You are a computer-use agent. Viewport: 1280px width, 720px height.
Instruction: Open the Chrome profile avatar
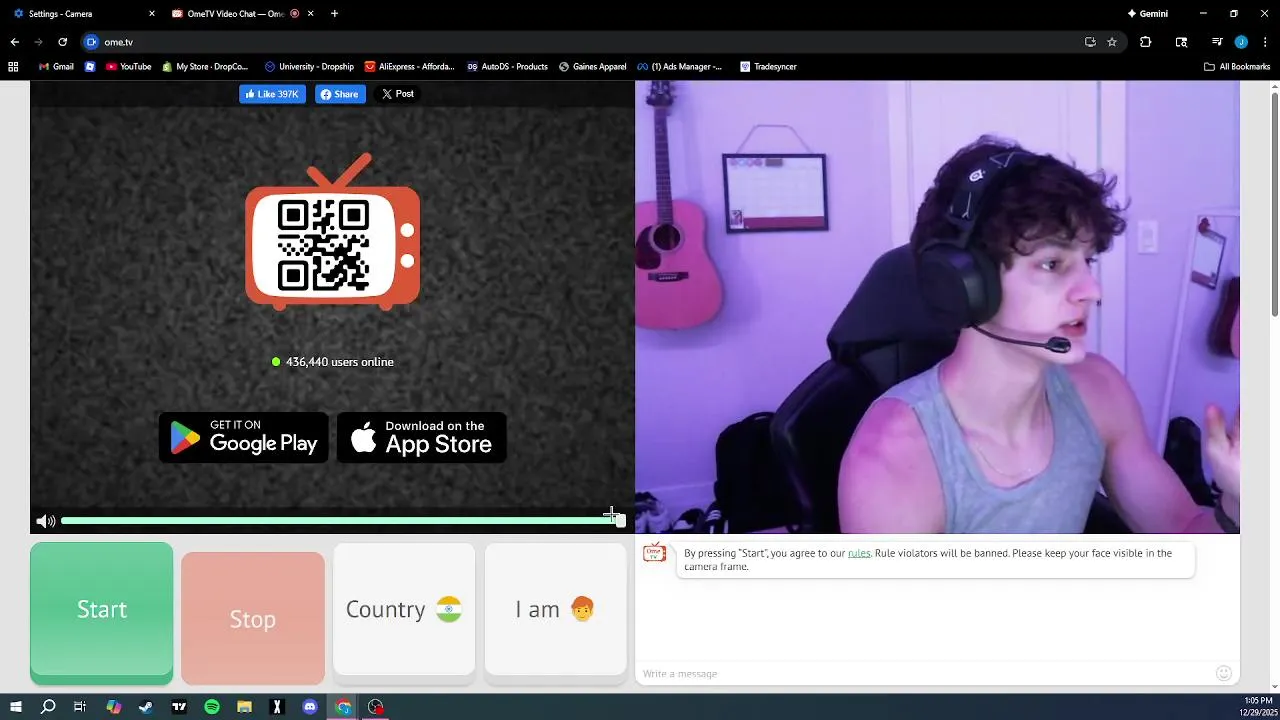coord(1241,42)
